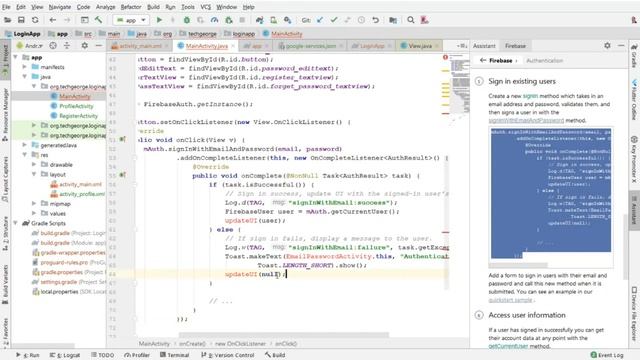The width and height of the screenshot is (640, 360).
Task: Select the Firebase tab in Assistant panel
Action: pos(515,46)
